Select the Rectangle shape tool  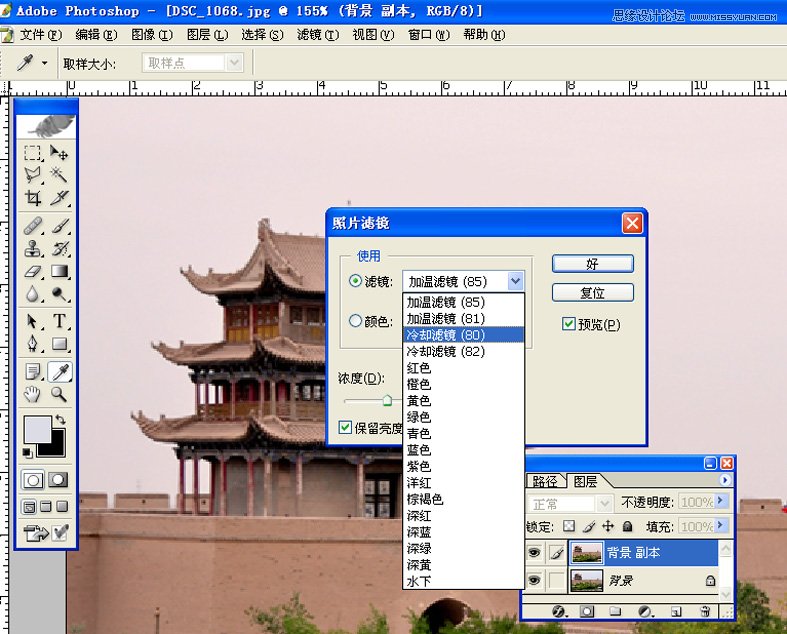click(x=59, y=344)
